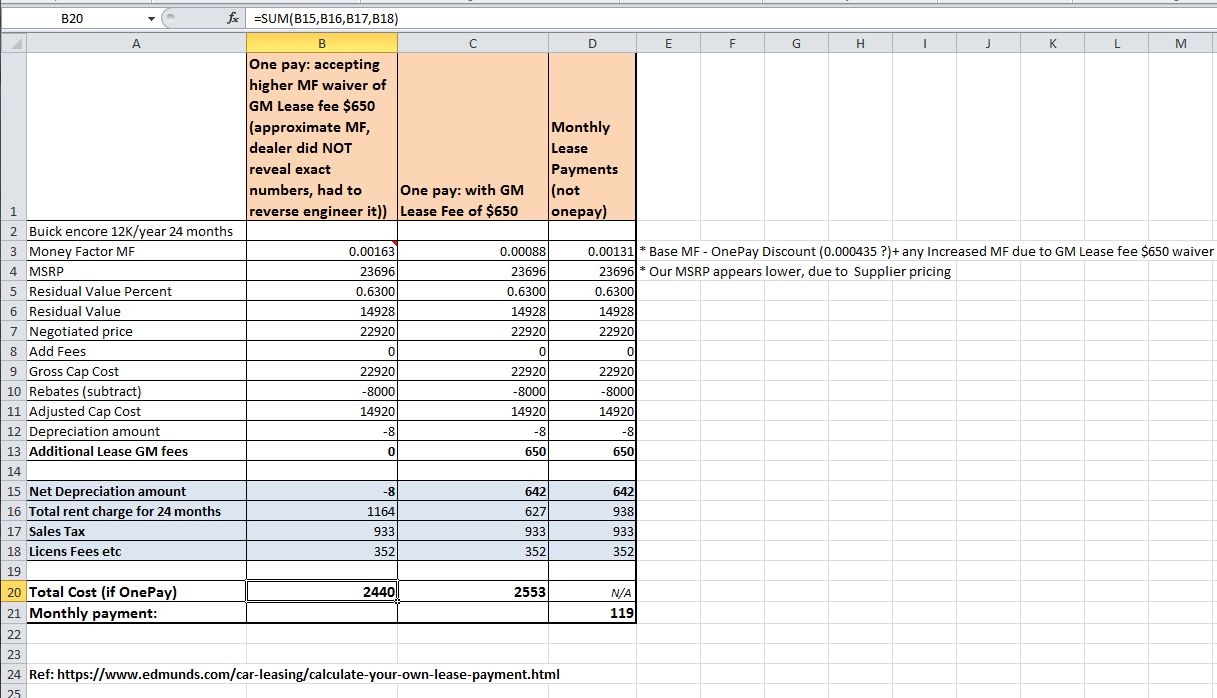Select the 'Buick encore 12K/year 24 months' cell
The height and width of the screenshot is (698, 1217).
point(136,231)
